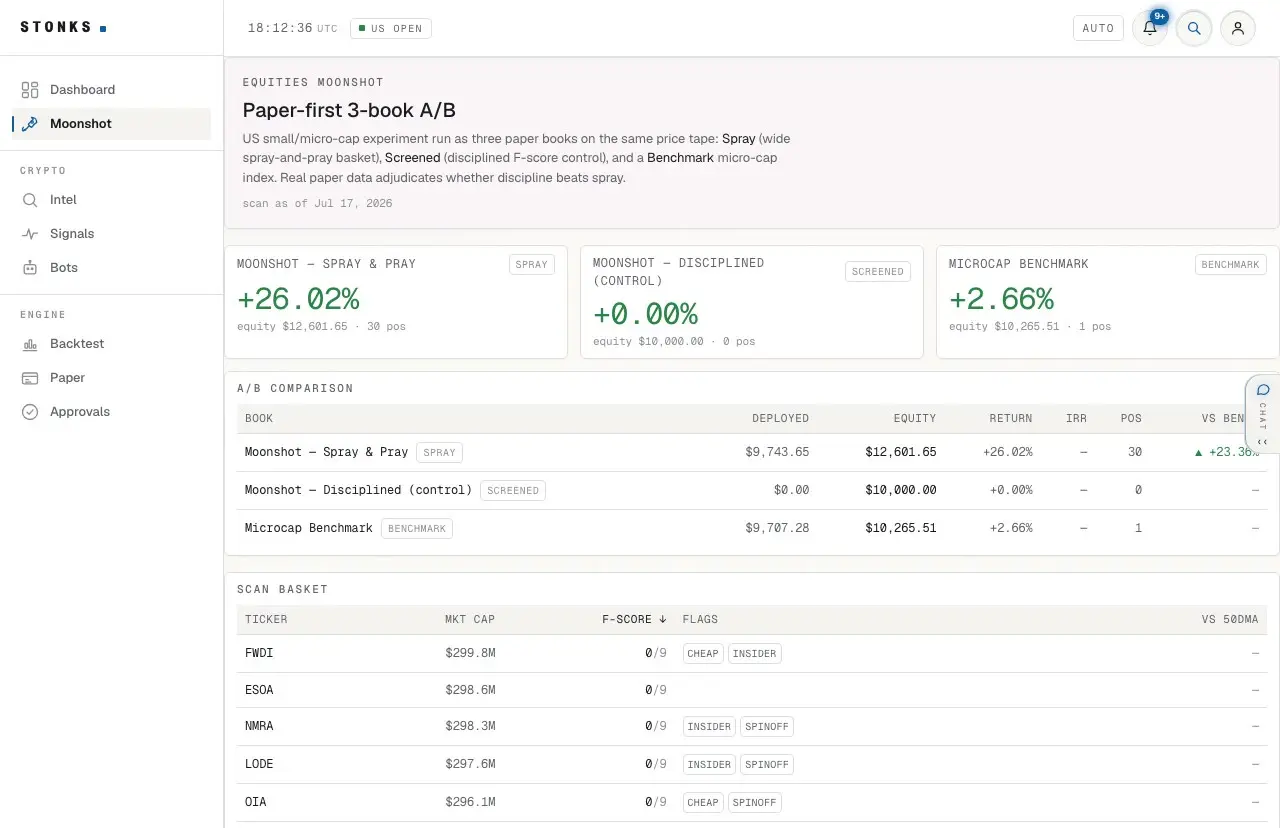Click the $299.8M market cap cell
This screenshot has width=1280, height=828.
coord(470,653)
